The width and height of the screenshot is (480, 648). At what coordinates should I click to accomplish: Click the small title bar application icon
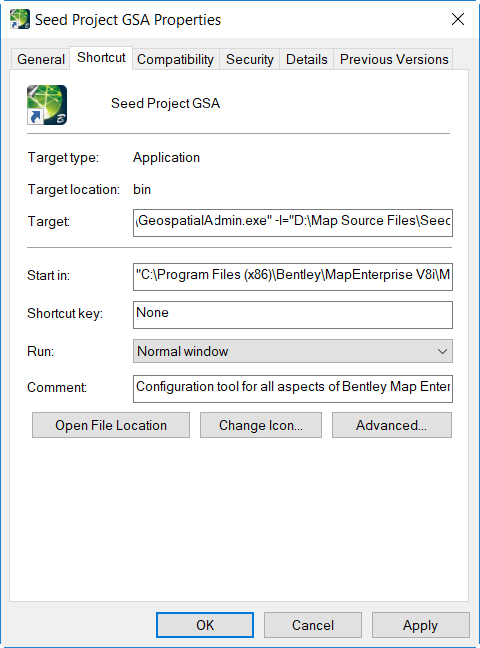[19, 19]
